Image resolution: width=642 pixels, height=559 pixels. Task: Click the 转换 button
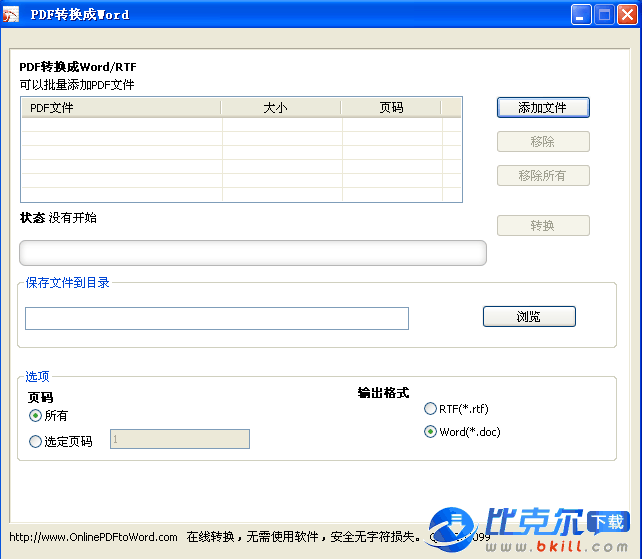543,226
